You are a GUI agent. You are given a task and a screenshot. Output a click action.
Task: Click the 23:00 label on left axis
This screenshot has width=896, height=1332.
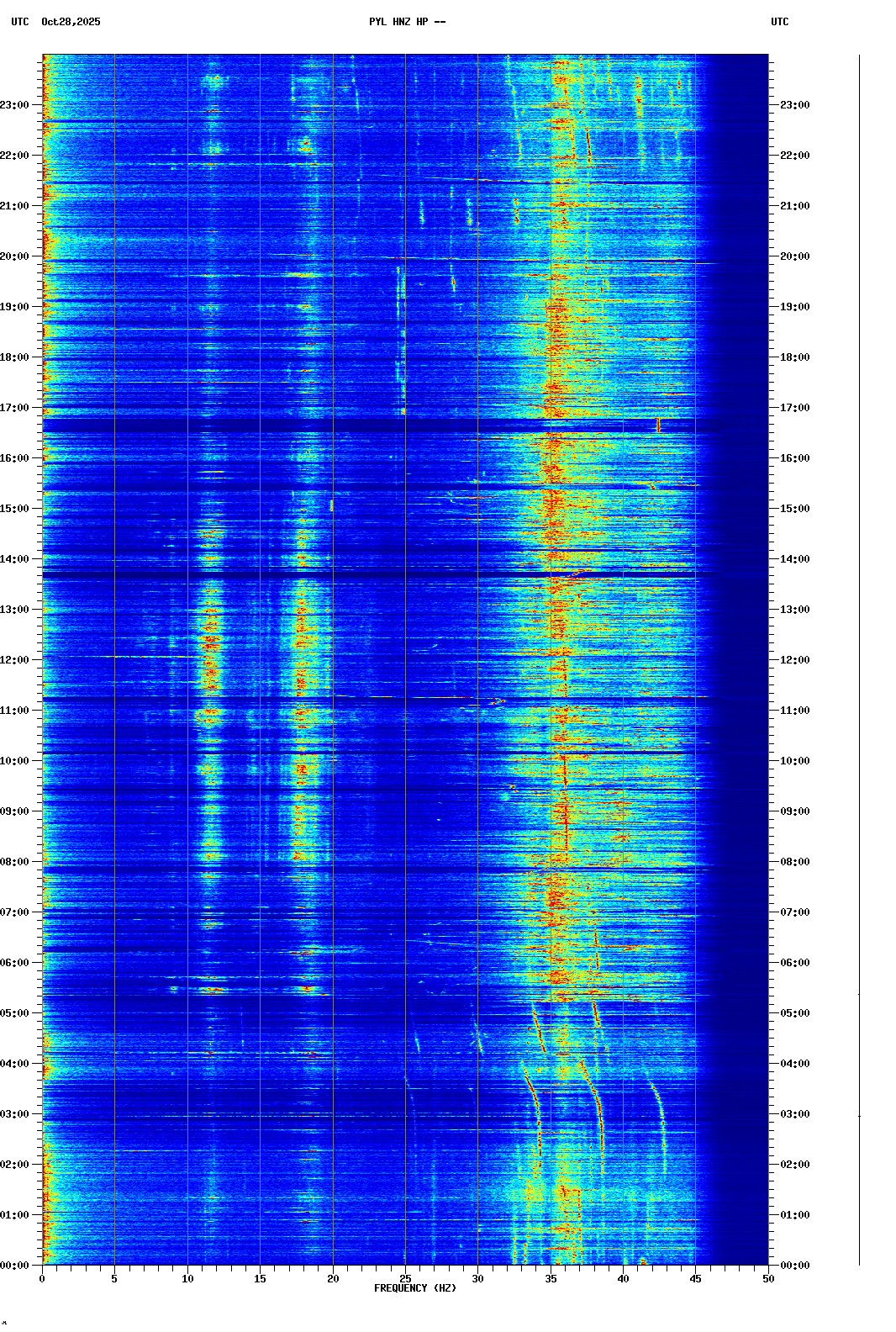[14, 105]
